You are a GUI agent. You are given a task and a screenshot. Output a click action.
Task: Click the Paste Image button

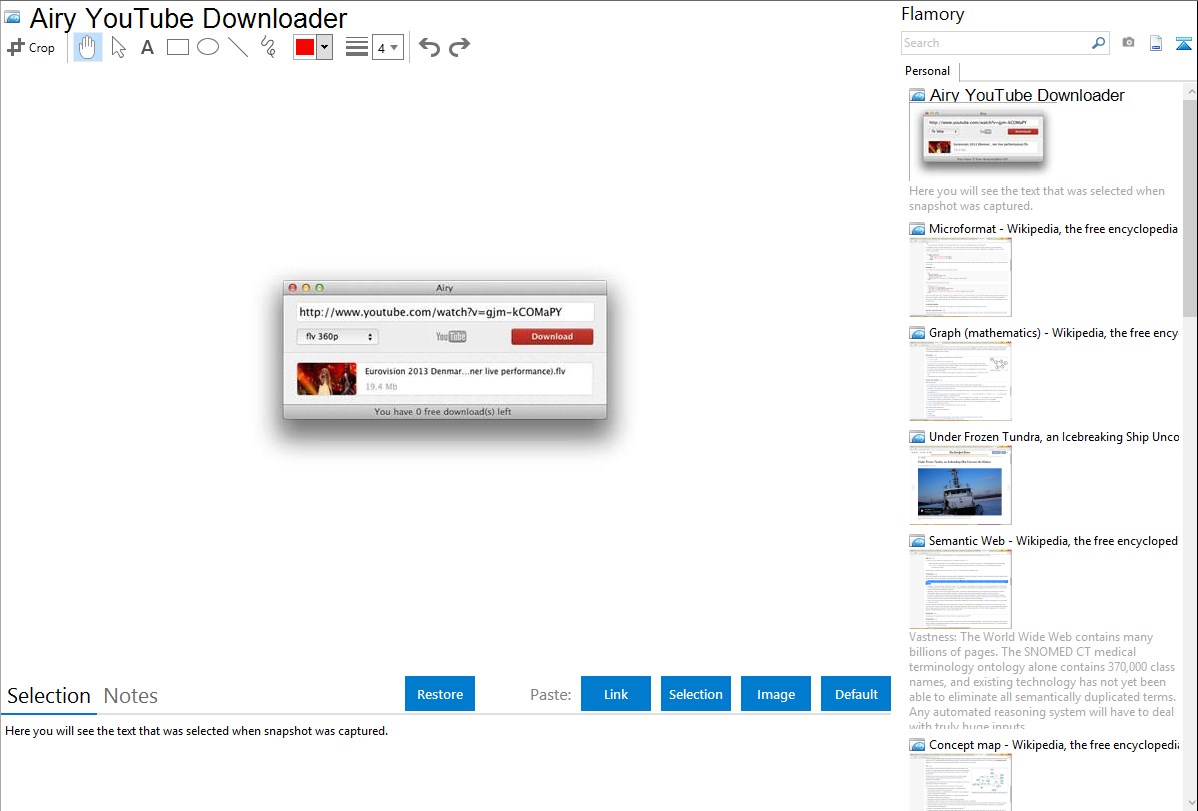point(775,694)
